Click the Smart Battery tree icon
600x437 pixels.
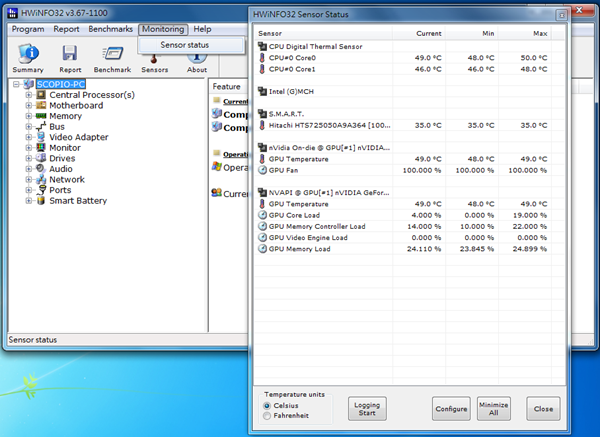point(41,200)
